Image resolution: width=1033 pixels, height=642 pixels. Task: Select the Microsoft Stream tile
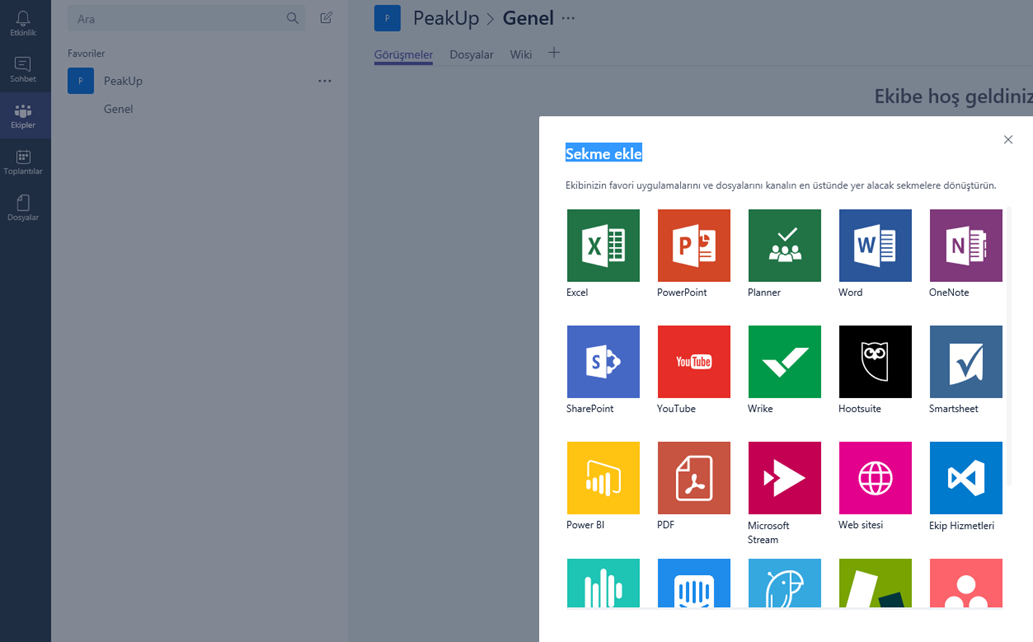[785, 478]
